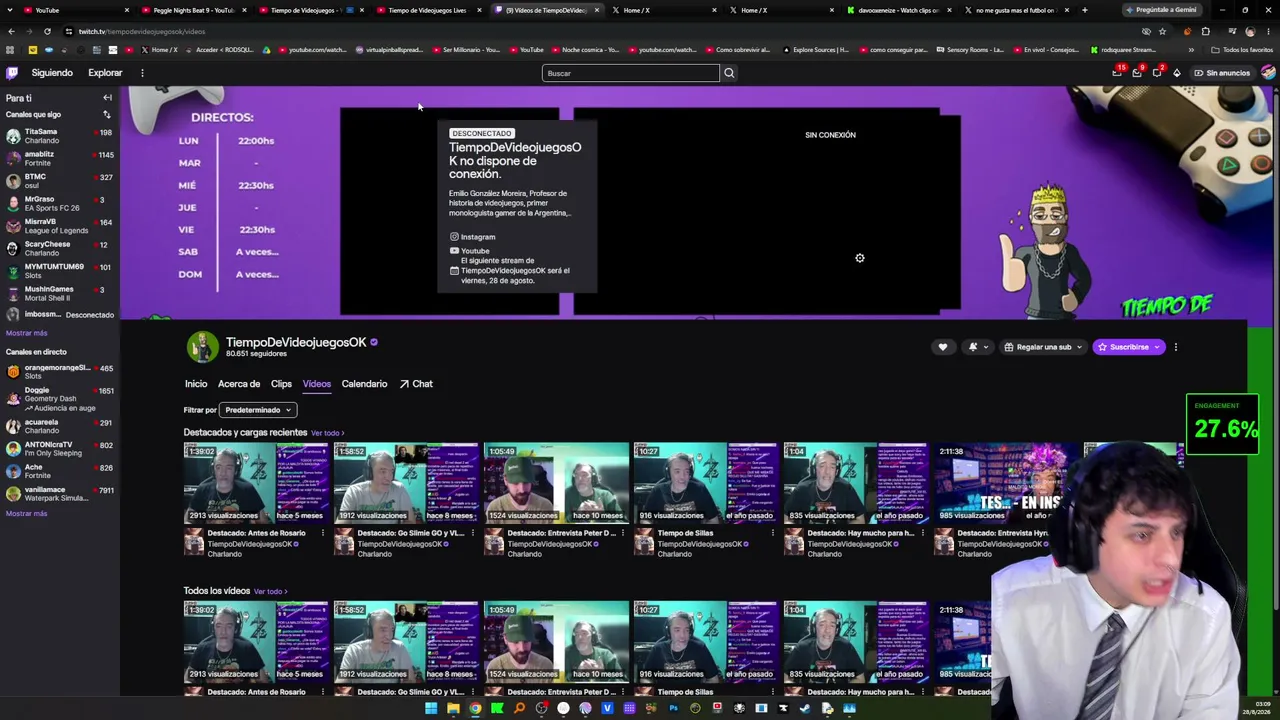Go to Explorar page

click(x=105, y=73)
